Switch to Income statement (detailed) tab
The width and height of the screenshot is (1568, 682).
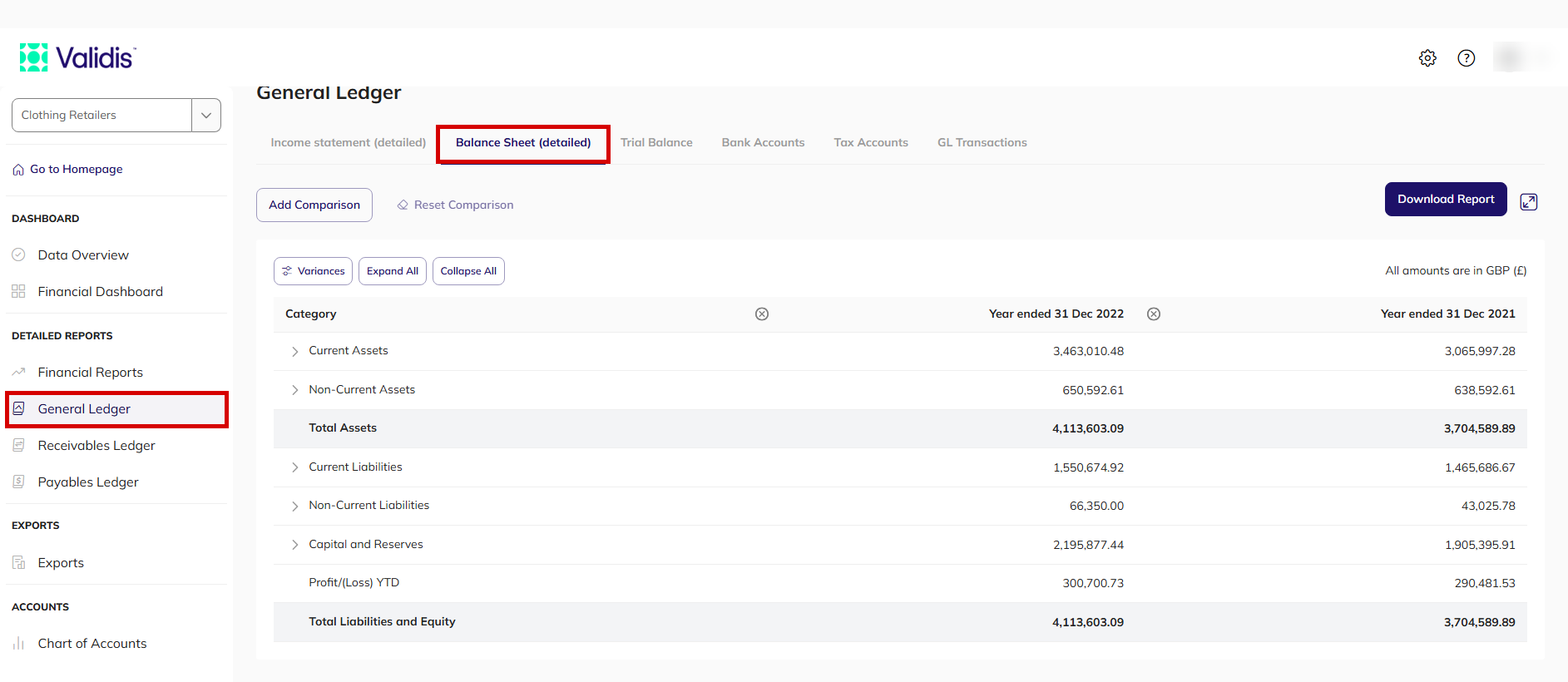pos(349,142)
